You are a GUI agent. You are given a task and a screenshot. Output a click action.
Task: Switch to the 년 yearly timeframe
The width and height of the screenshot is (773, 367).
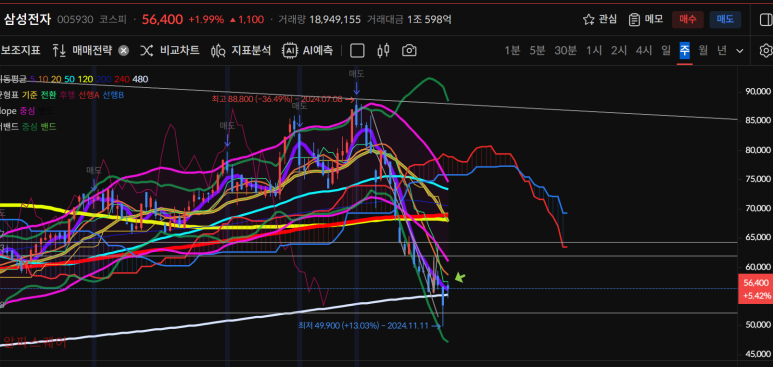(722, 50)
